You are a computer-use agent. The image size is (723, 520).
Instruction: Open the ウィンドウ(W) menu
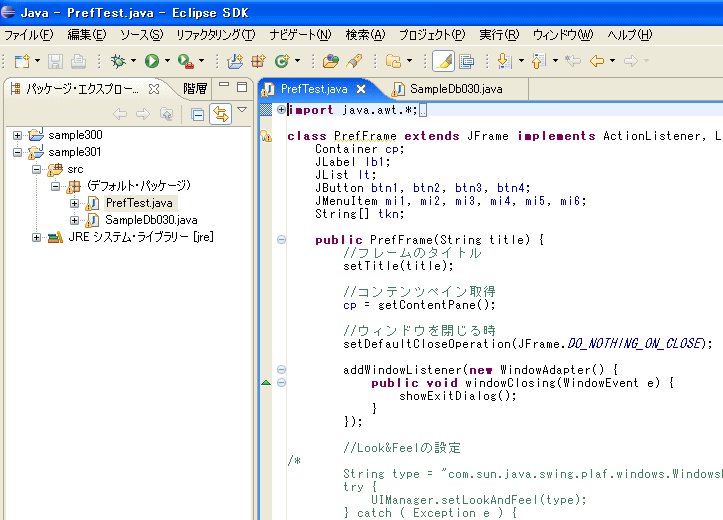[563, 35]
